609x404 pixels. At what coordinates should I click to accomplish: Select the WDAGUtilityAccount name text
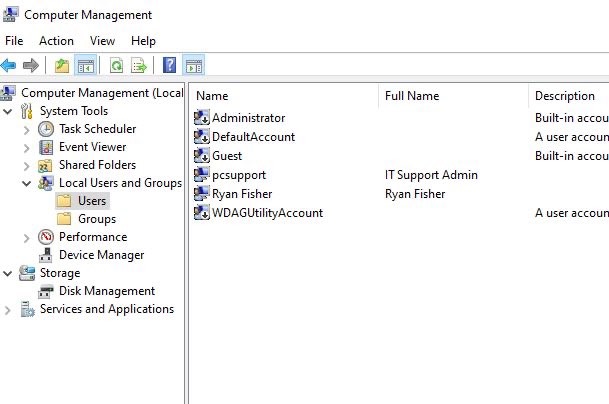pos(268,213)
